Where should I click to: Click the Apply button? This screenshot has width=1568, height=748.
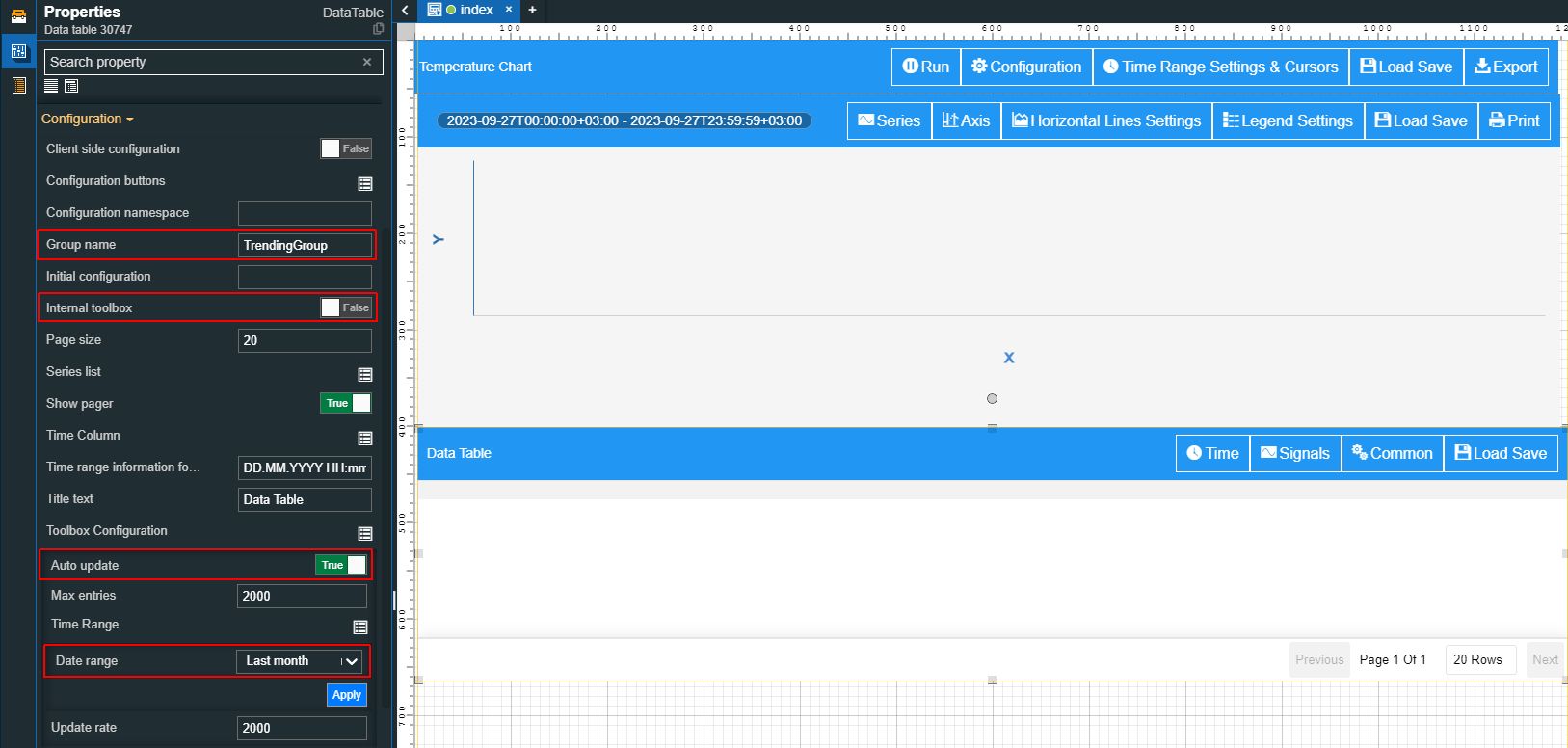(347, 695)
